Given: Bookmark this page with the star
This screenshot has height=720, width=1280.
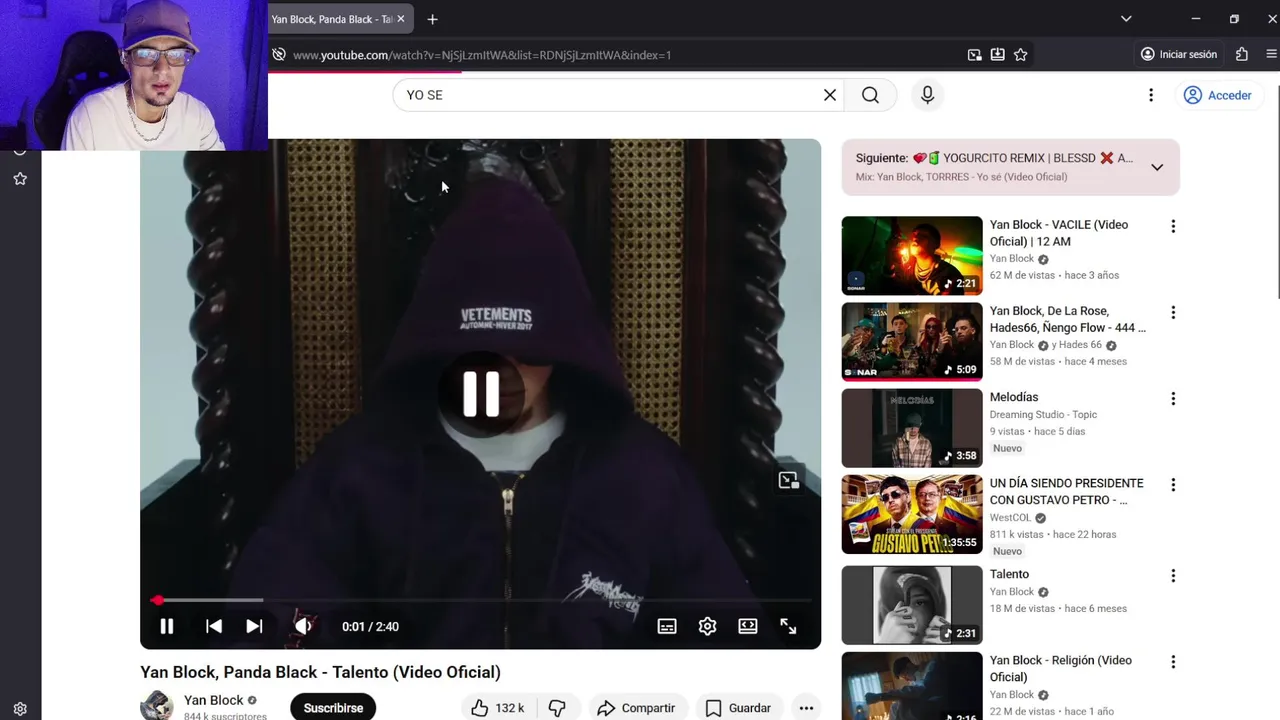Looking at the screenshot, I should (x=1020, y=55).
